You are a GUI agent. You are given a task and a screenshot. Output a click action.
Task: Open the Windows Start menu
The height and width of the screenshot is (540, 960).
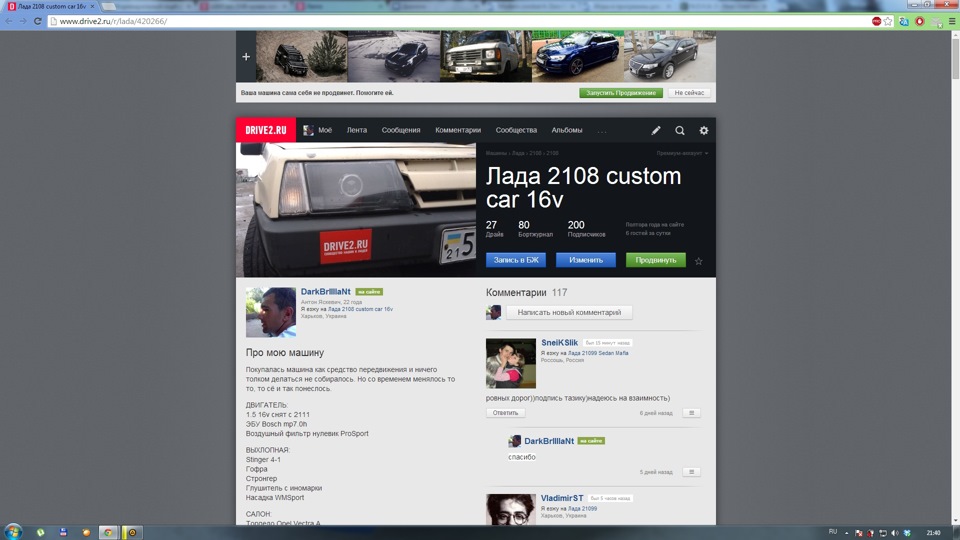(x=13, y=531)
